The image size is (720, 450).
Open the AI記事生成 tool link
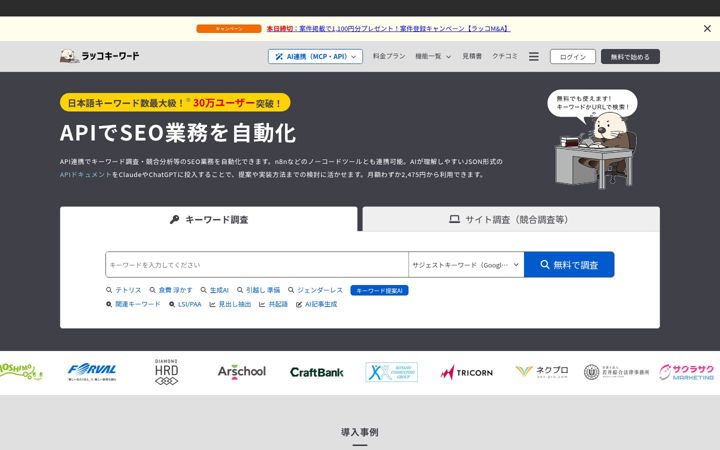(x=316, y=304)
